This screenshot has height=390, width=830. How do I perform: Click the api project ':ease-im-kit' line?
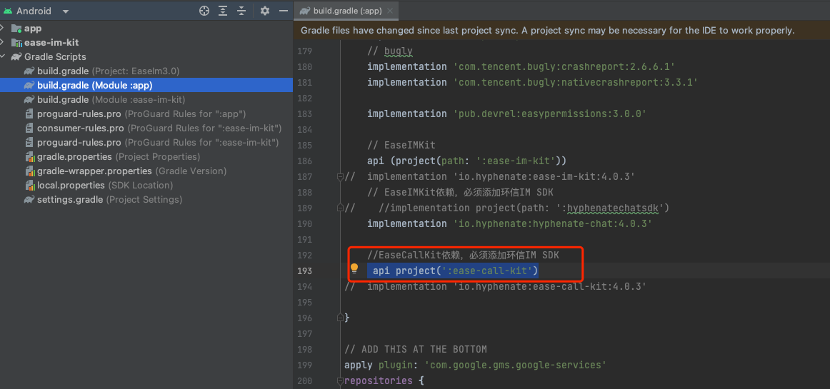coord(467,161)
